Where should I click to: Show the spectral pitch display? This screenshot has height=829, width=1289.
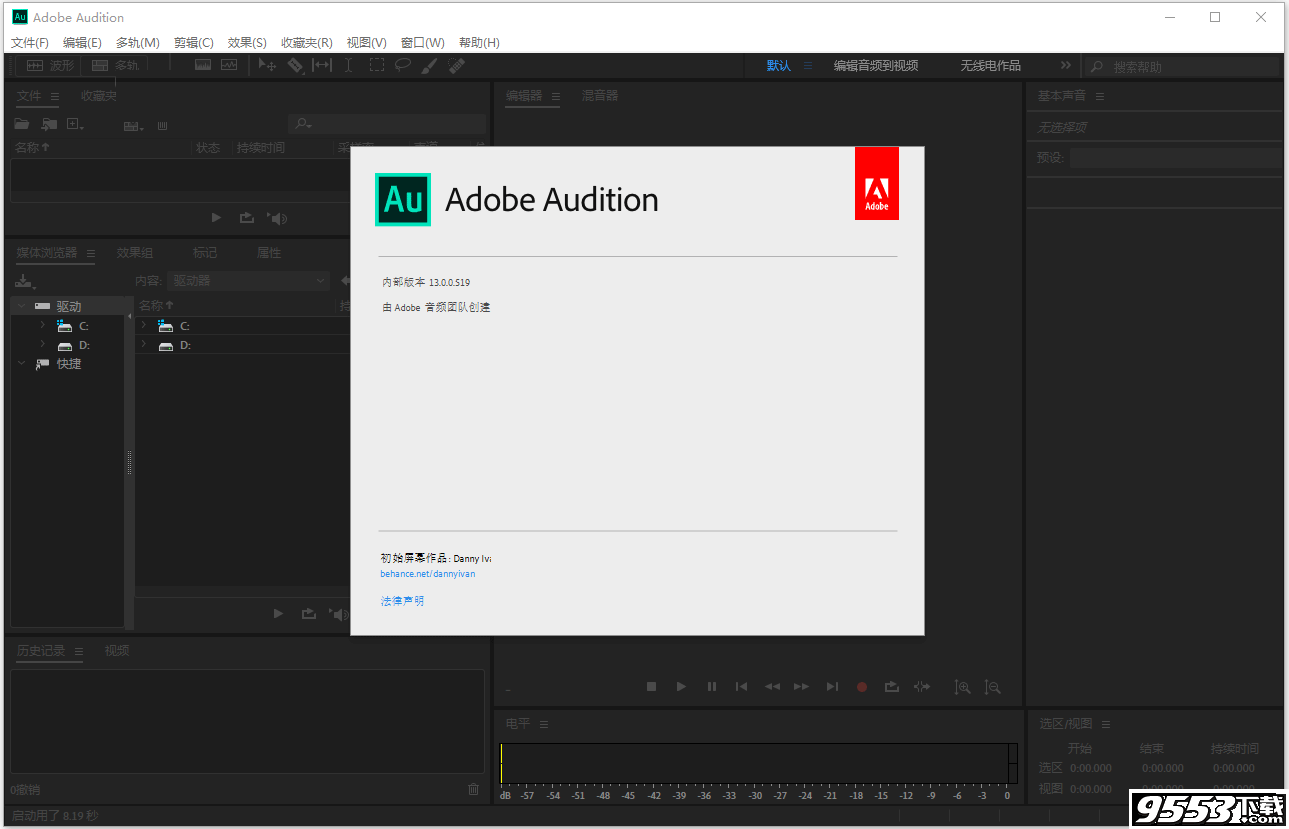(x=229, y=65)
